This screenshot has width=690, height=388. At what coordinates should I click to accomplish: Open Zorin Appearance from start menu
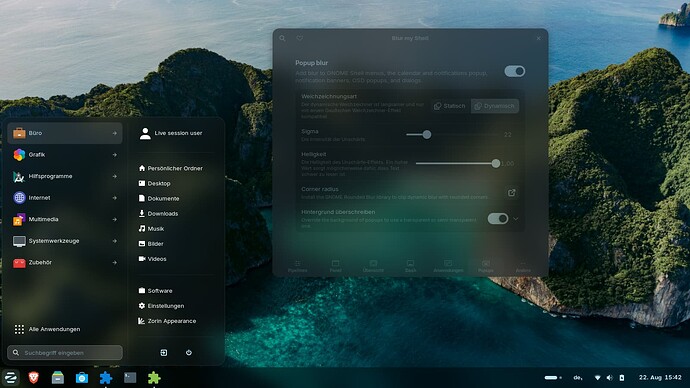(x=167, y=321)
